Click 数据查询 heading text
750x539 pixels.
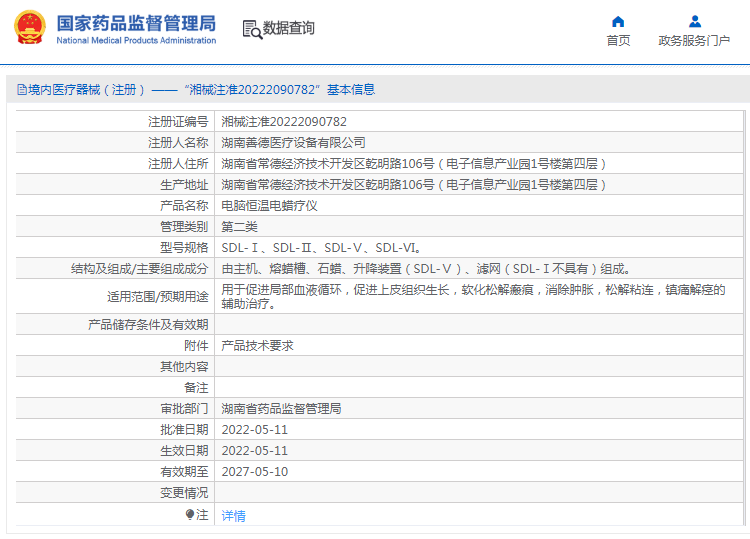[x=288, y=28]
